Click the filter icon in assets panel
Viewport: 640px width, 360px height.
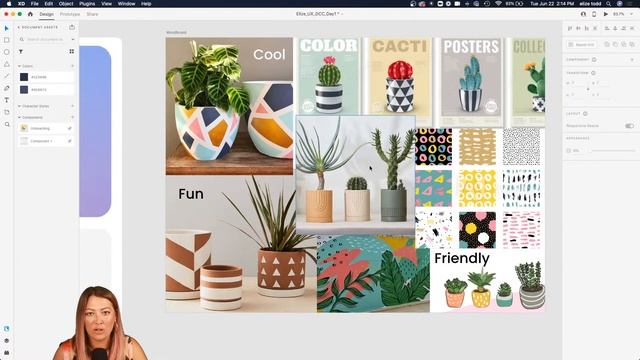click(21, 51)
